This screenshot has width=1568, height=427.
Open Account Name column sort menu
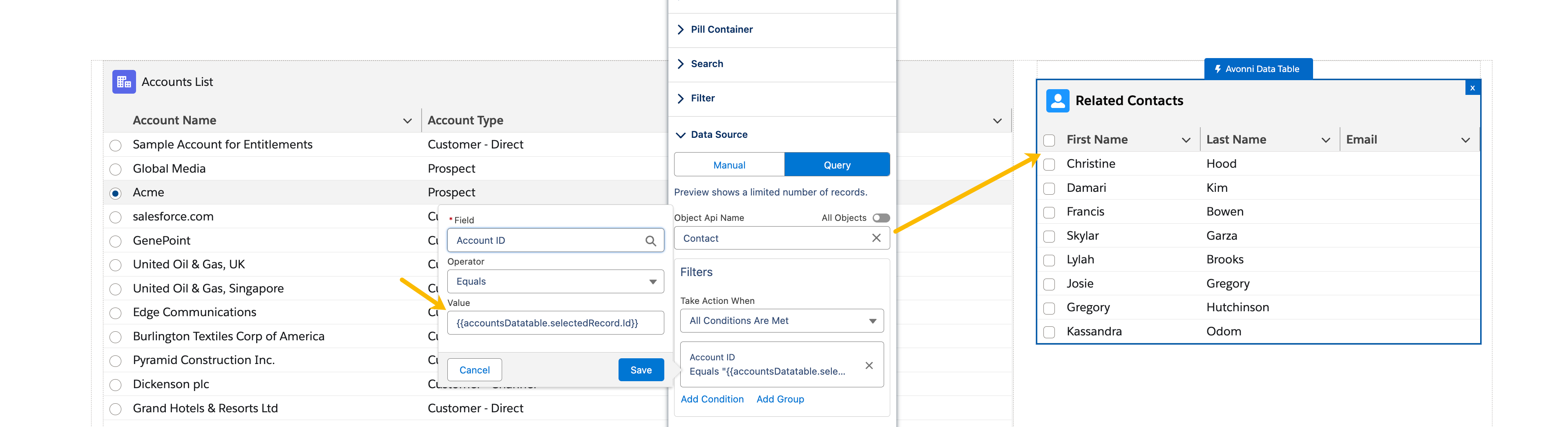point(407,121)
